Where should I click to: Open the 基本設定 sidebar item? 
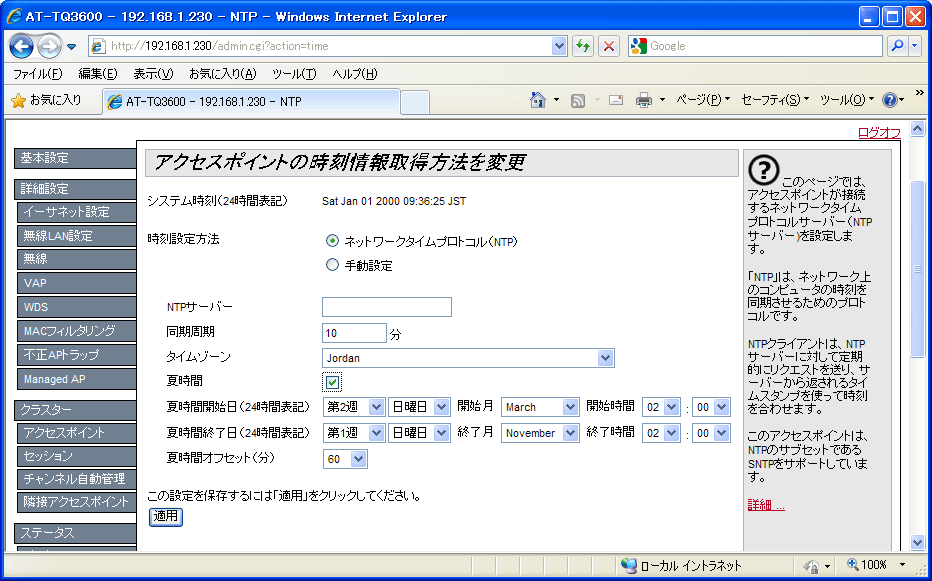75,158
